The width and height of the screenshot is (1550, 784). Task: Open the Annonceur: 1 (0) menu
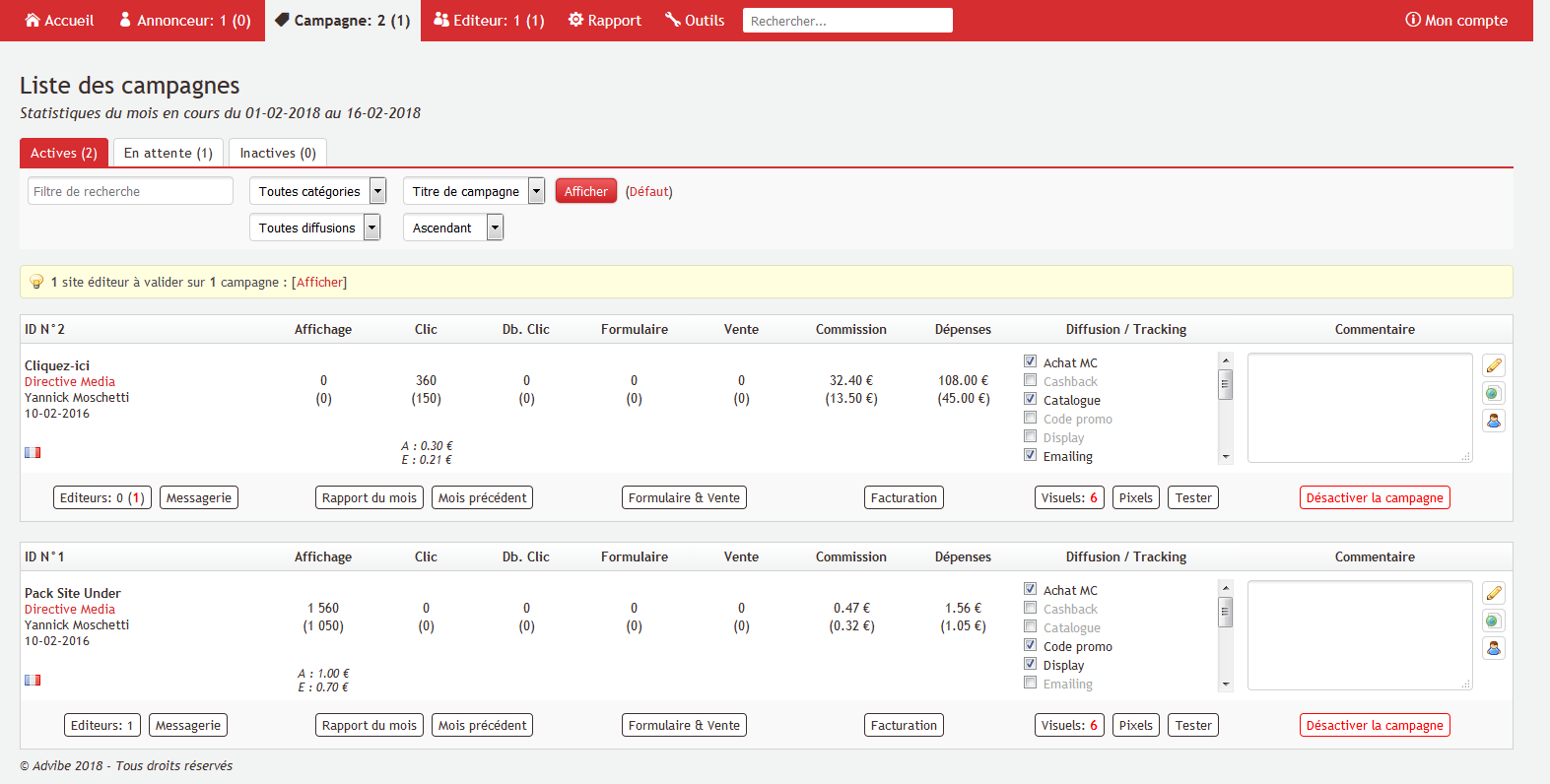click(185, 21)
